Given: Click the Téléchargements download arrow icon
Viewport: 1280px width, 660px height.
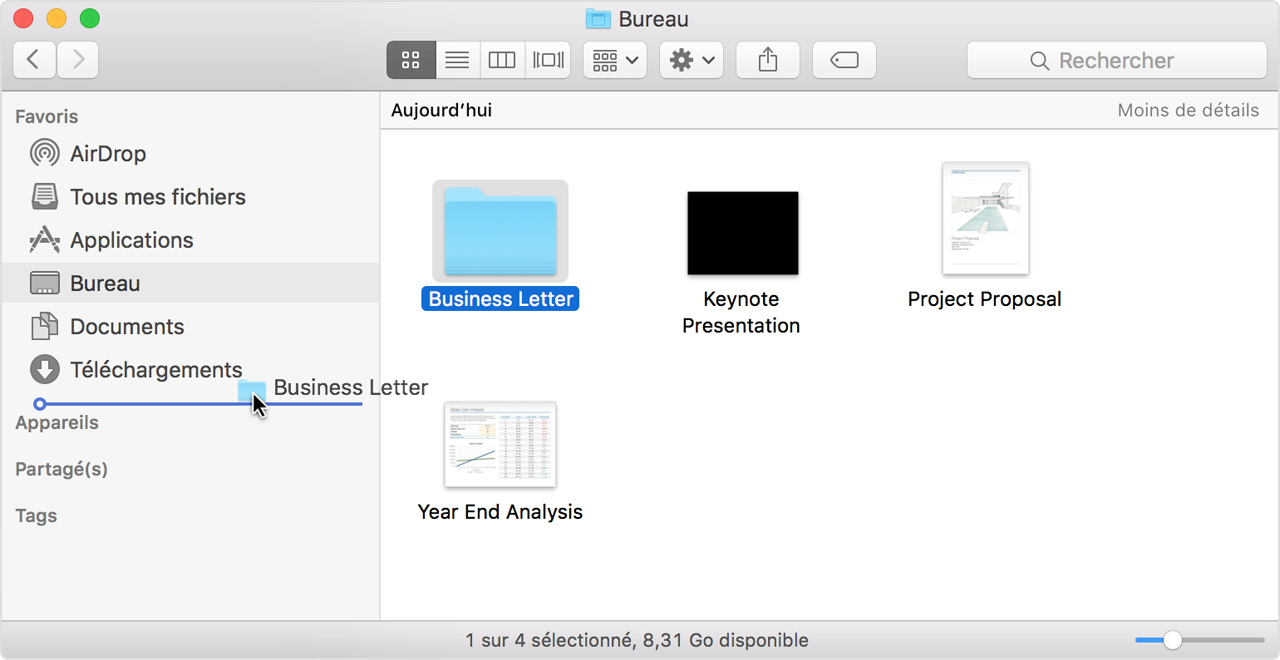Looking at the screenshot, I should tap(45, 369).
